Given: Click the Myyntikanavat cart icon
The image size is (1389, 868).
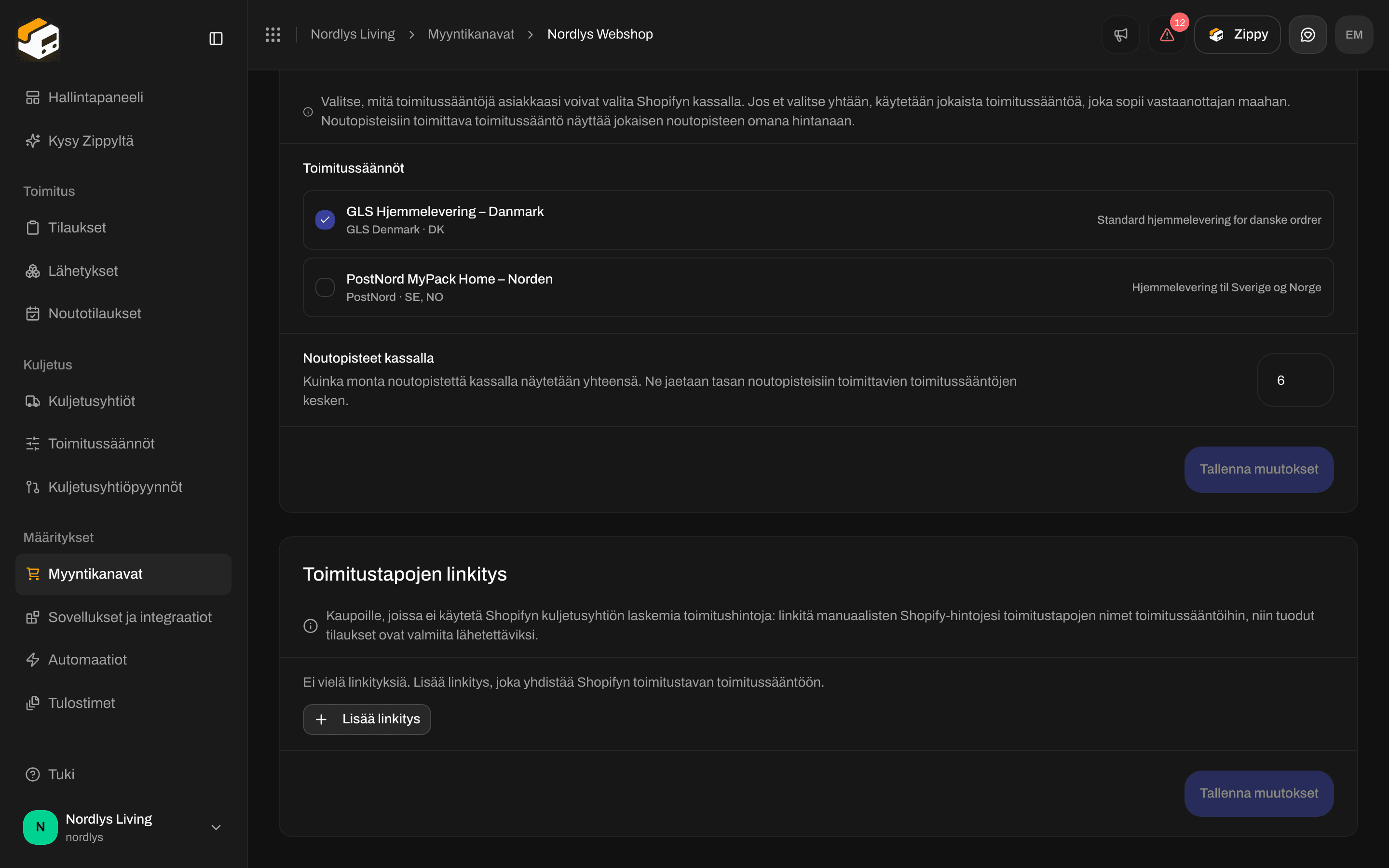Looking at the screenshot, I should pyautogui.click(x=33, y=574).
